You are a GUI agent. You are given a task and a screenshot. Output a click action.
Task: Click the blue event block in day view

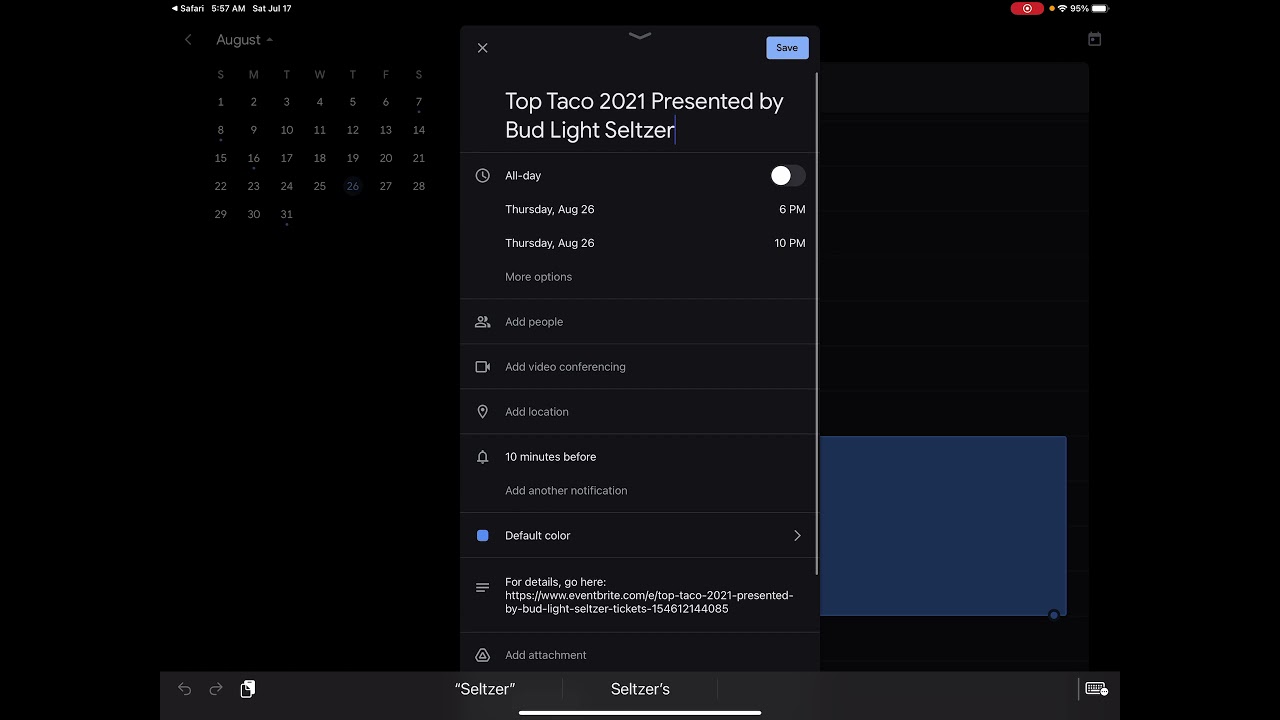pos(943,526)
